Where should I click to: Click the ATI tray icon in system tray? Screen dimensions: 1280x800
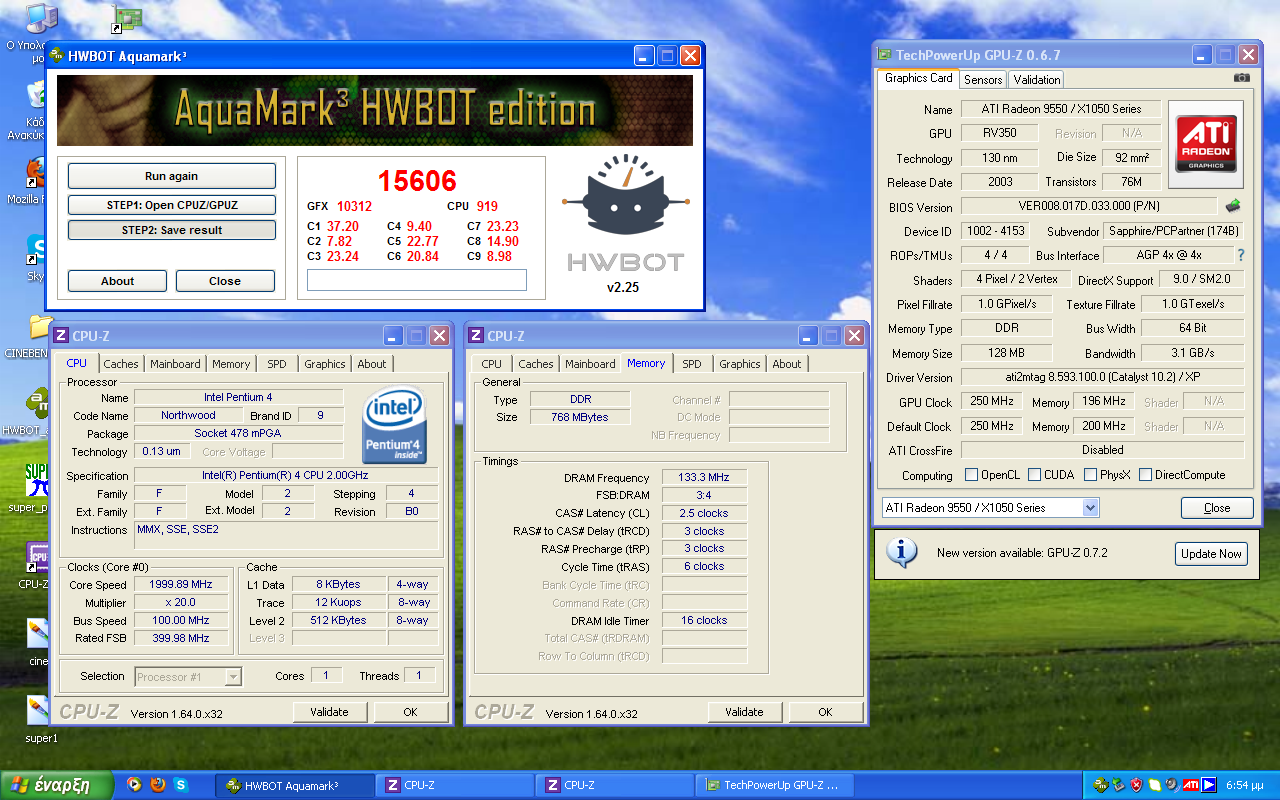coord(1191,785)
